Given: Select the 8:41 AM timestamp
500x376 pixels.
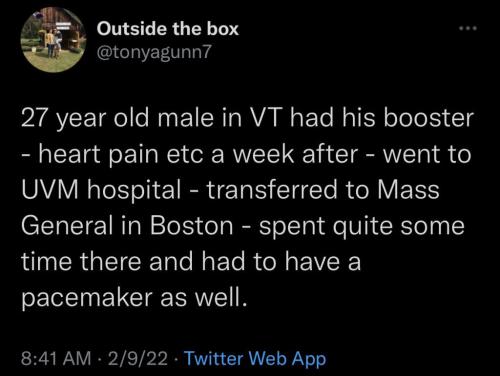Looking at the screenshot, I should click(x=56, y=359).
